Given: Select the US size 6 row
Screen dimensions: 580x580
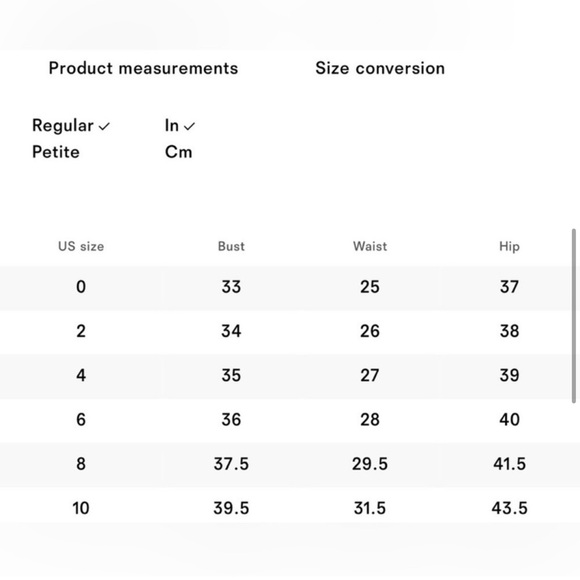Looking at the screenshot, I should pyautogui.click(x=286, y=420).
